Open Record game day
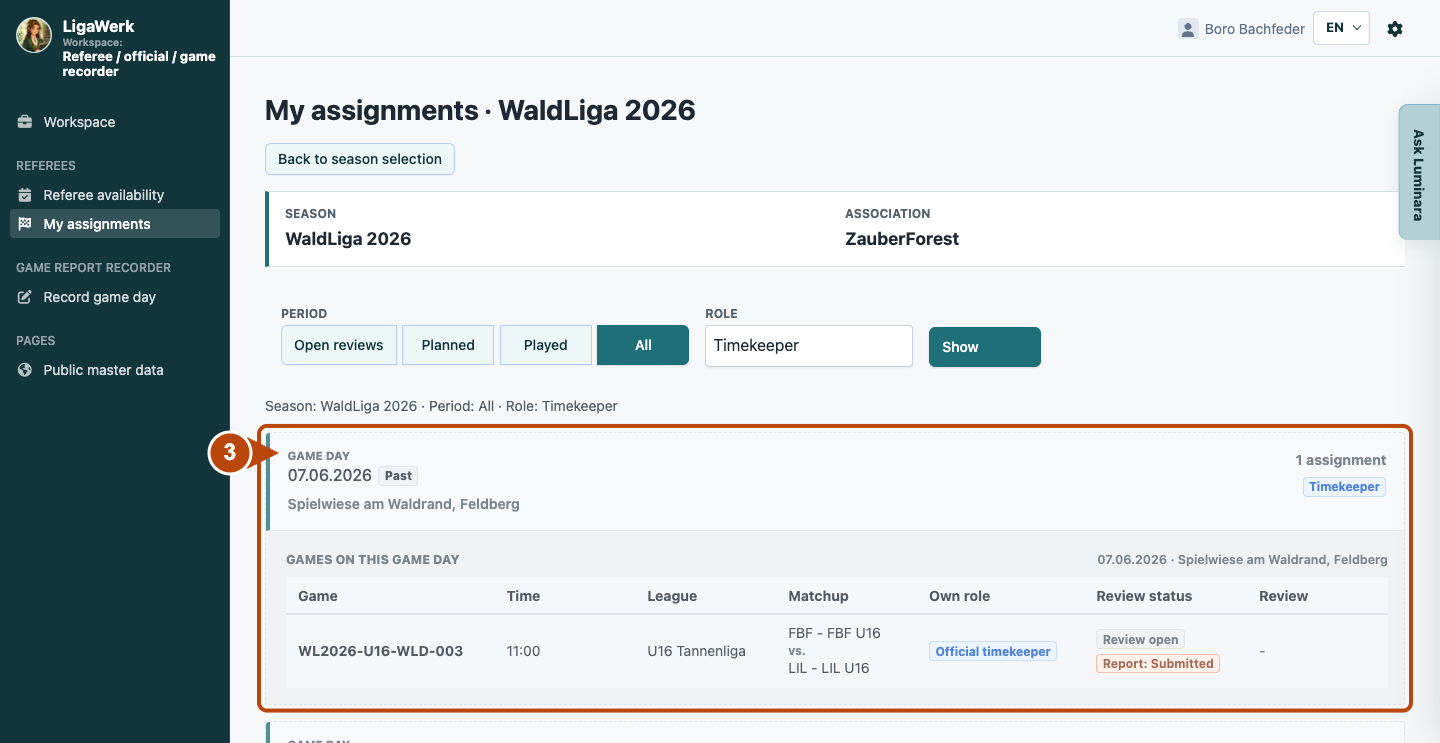Screen dimensions: 1440x743 pyautogui.click(x=115, y=297)
